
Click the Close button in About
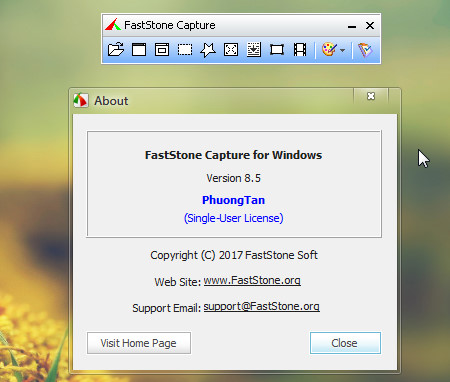click(x=345, y=343)
